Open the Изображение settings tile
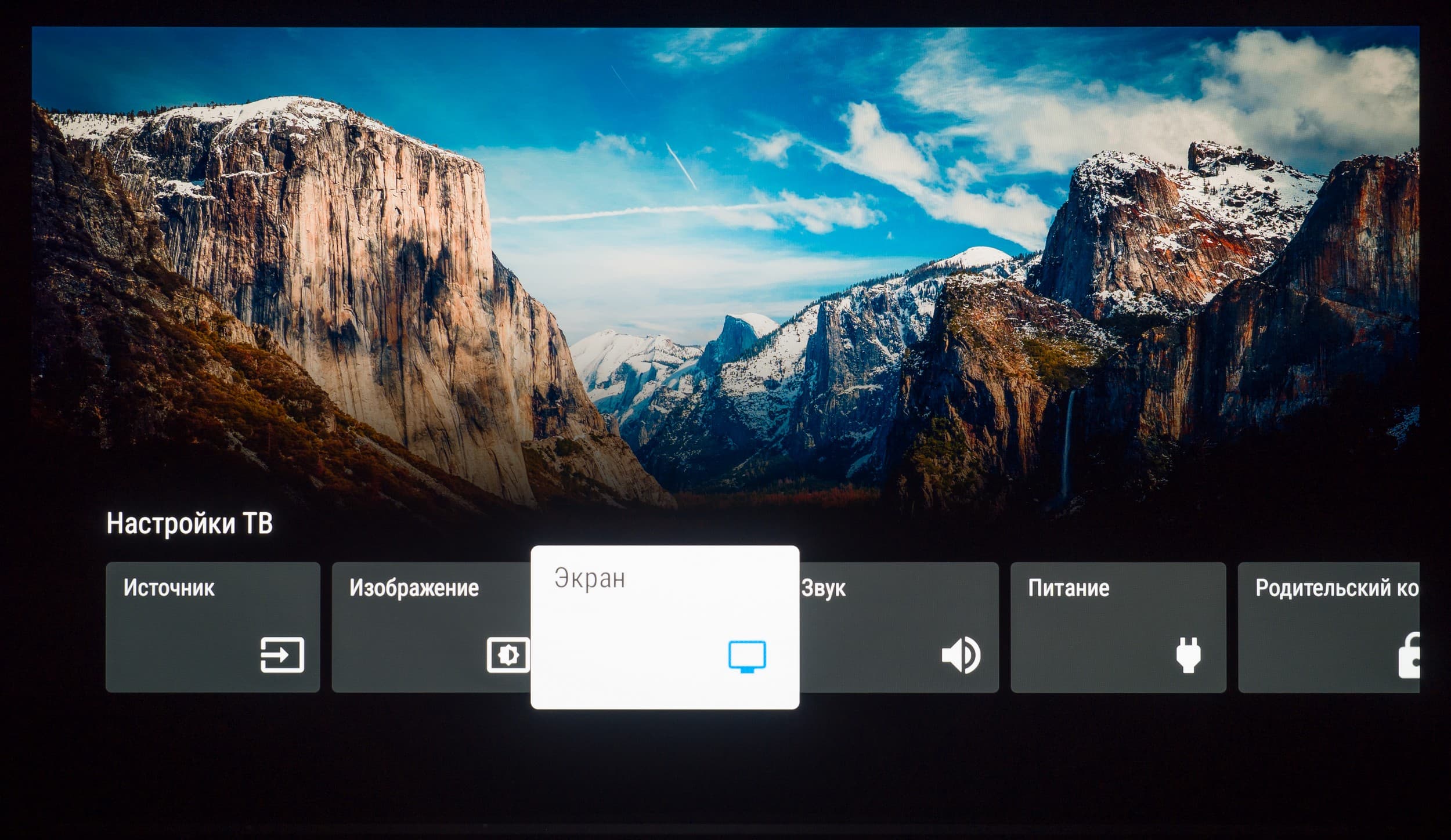The width and height of the screenshot is (1451, 840). 431,627
